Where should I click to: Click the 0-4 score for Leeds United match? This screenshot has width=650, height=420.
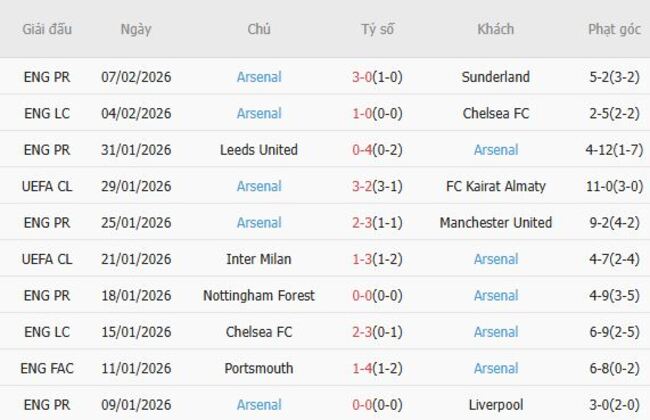(x=364, y=150)
